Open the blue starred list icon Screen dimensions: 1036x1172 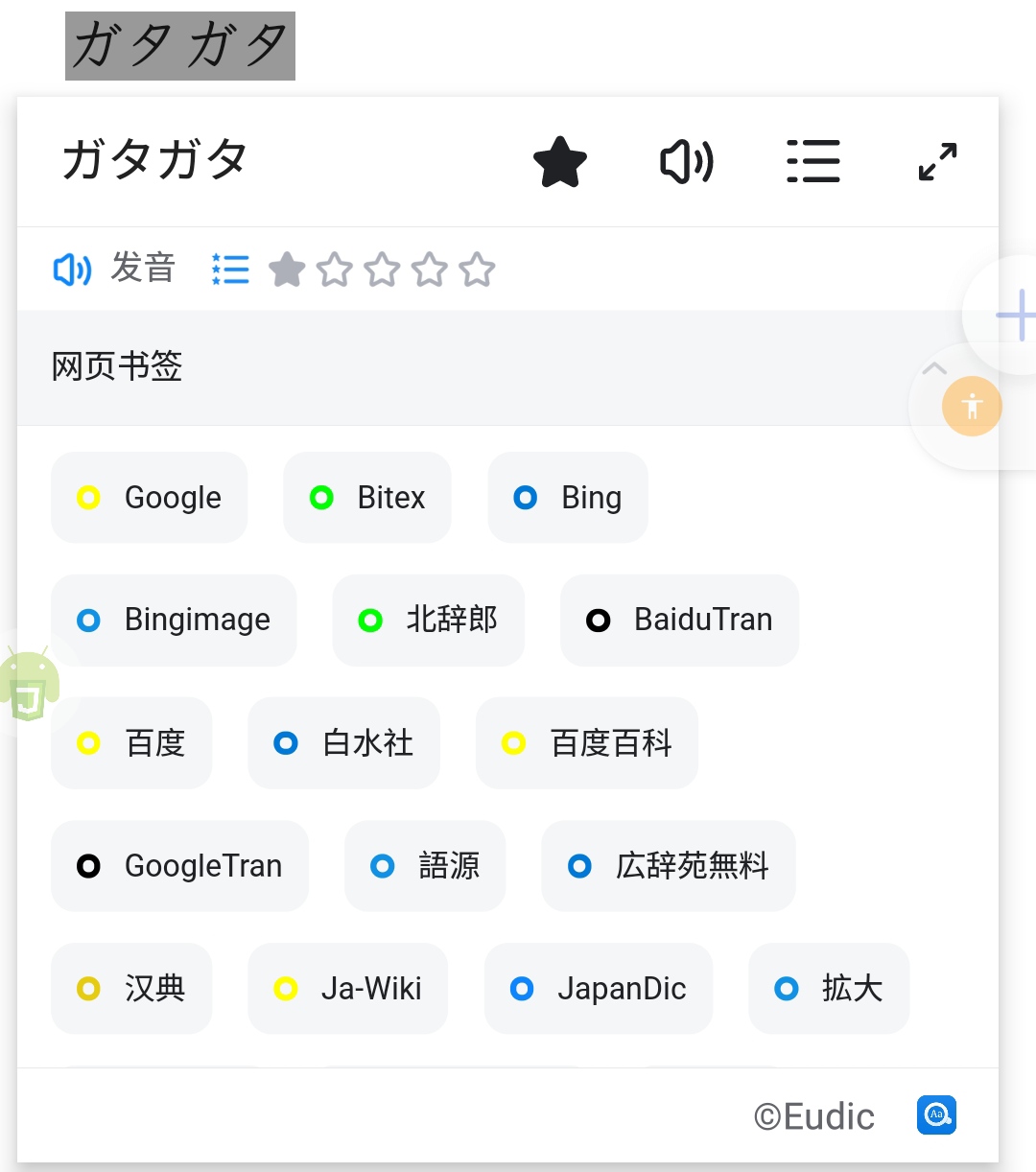230,270
